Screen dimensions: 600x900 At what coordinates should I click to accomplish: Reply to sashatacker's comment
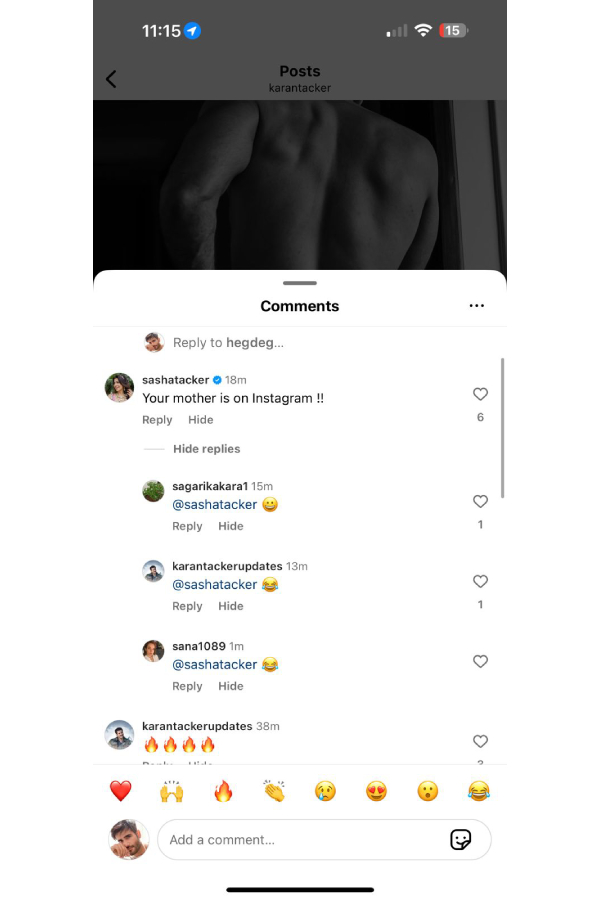coord(157,419)
